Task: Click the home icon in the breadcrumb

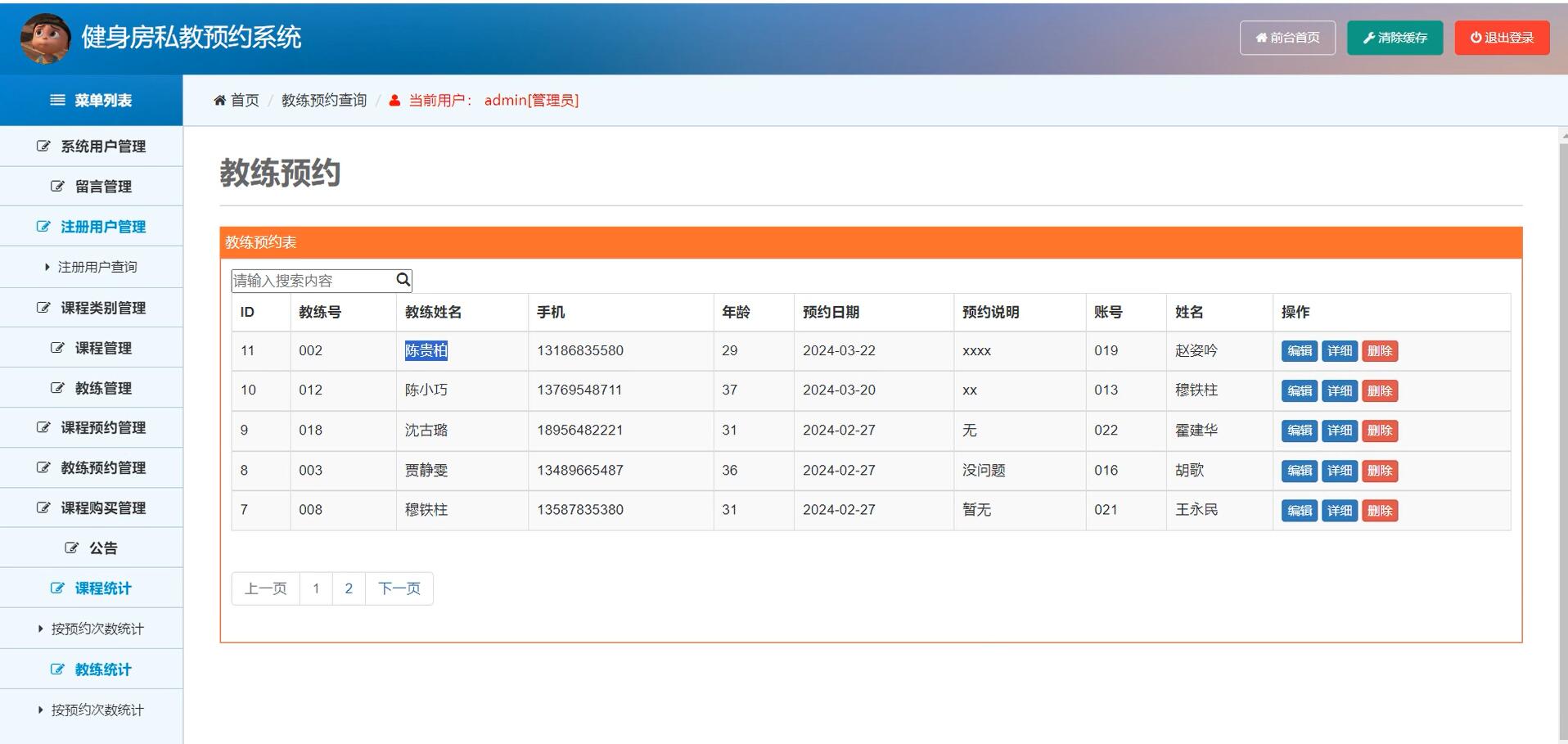Action: [219, 101]
